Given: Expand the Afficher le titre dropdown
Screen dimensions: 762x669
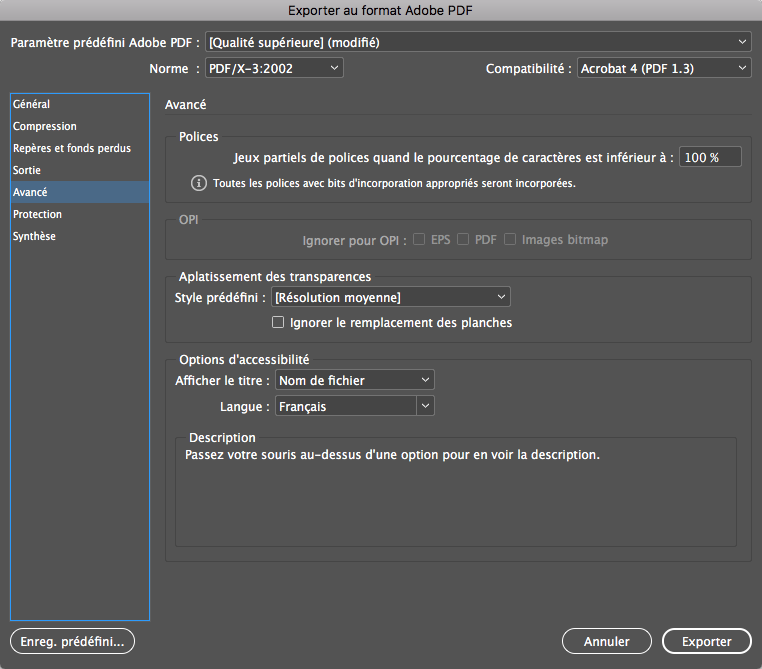Looking at the screenshot, I should 354,380.
